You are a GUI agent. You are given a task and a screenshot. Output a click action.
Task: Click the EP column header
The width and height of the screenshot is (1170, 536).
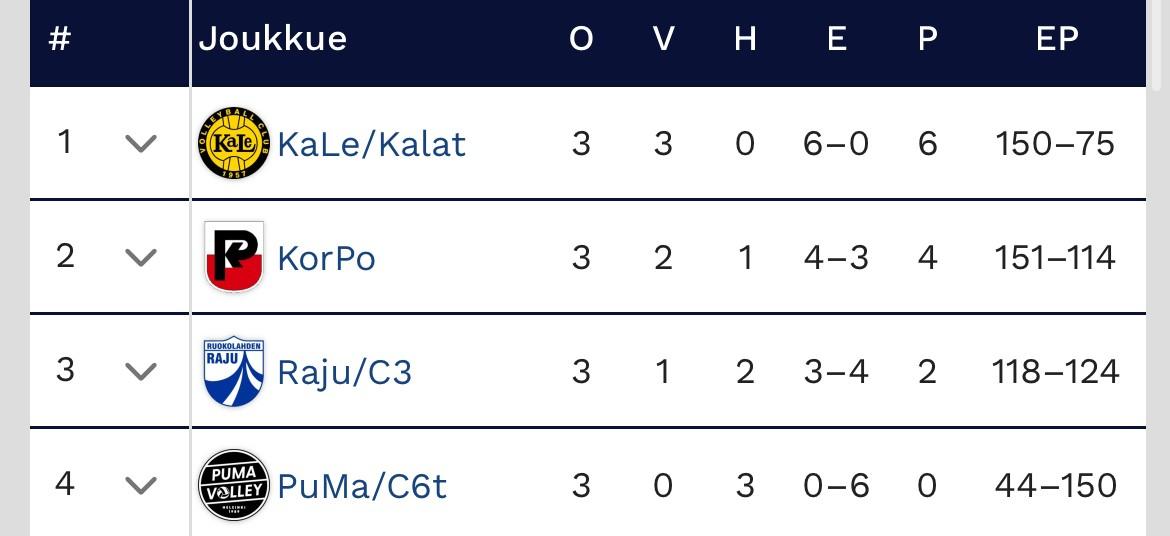pyautogui.click(x=1056, y=39)
